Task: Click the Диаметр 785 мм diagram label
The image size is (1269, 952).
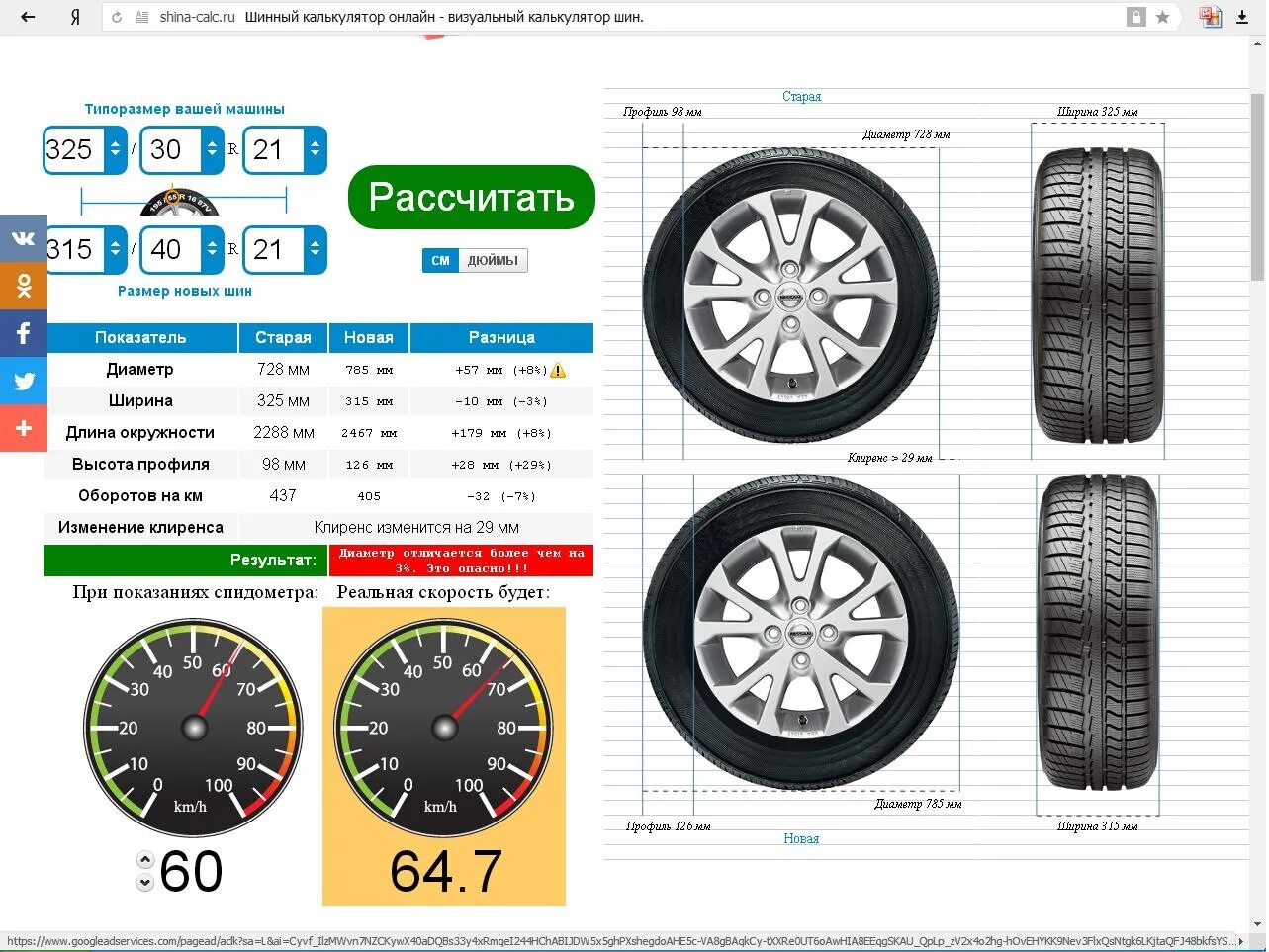Action: [918, 804]
